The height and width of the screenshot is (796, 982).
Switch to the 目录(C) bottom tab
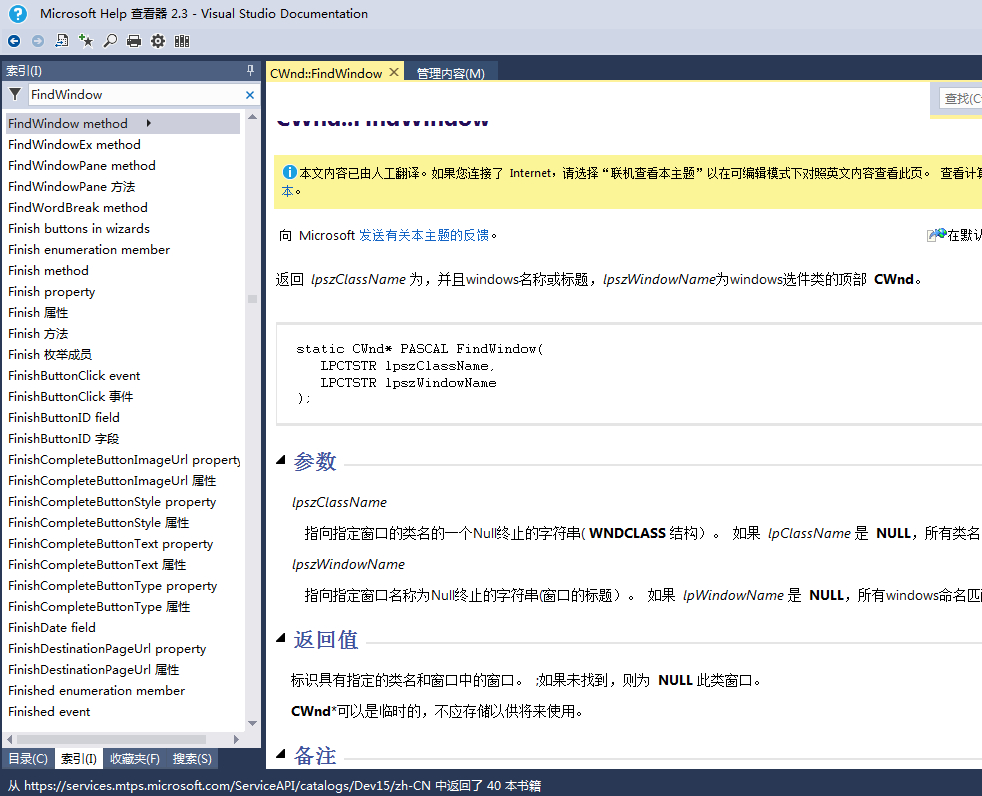point(28,758)
